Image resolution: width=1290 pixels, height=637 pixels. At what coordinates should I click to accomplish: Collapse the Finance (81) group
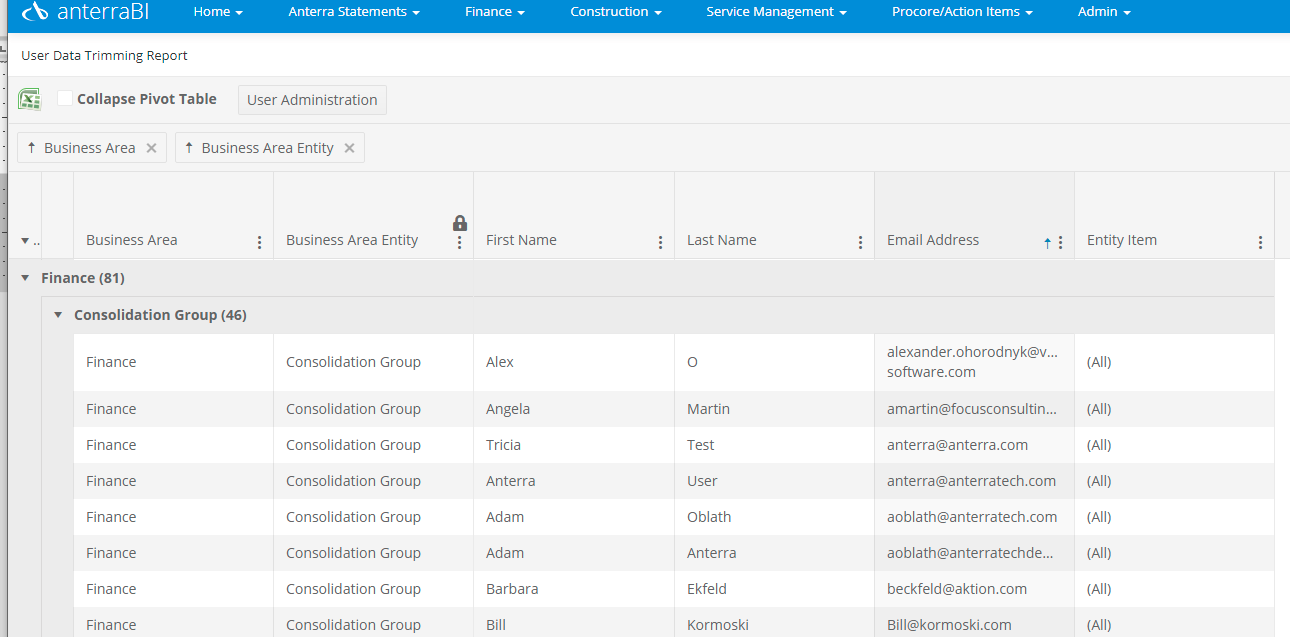pos(25,278)
